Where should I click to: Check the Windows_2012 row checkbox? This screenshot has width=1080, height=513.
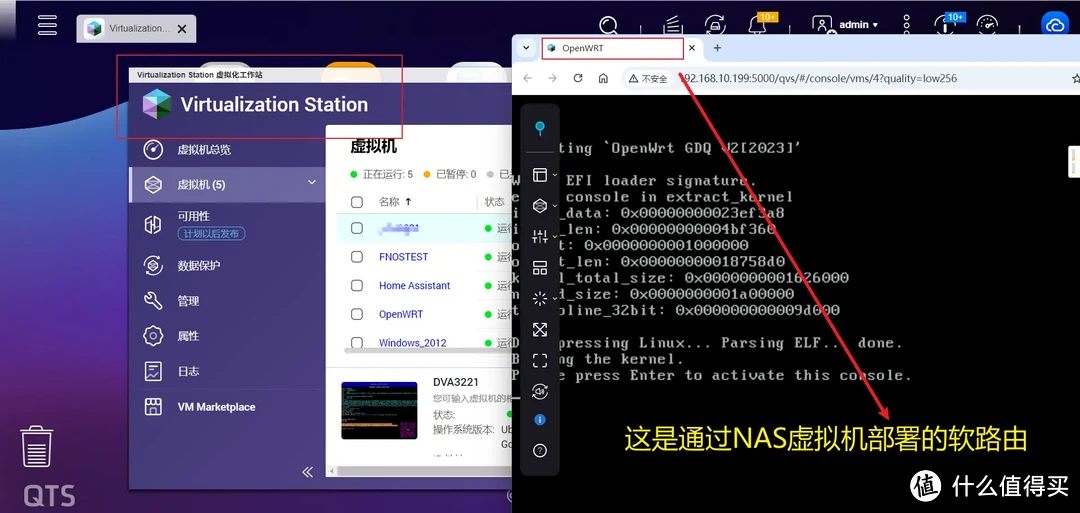(x=357, y=342)
